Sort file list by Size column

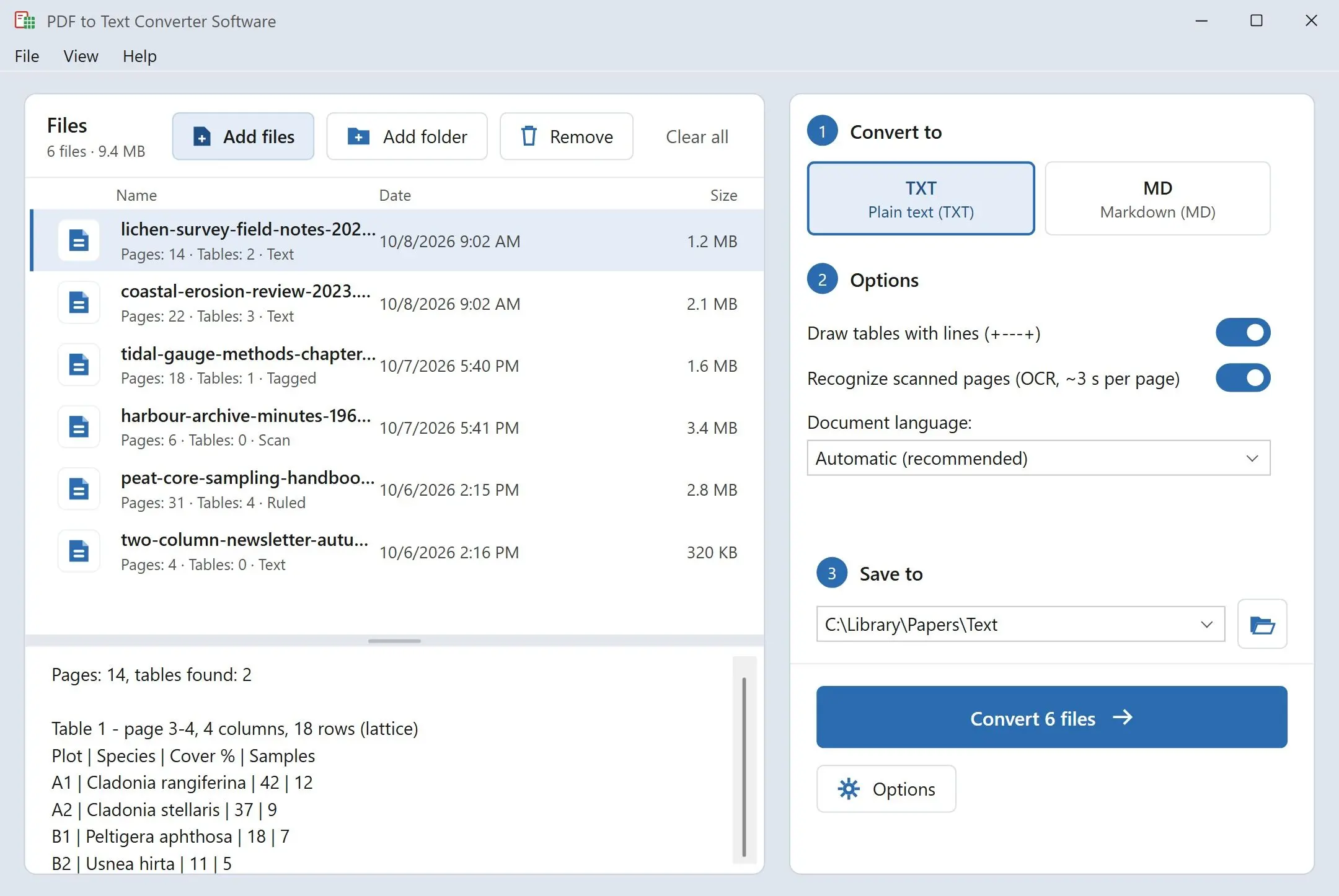pos(723,195)
